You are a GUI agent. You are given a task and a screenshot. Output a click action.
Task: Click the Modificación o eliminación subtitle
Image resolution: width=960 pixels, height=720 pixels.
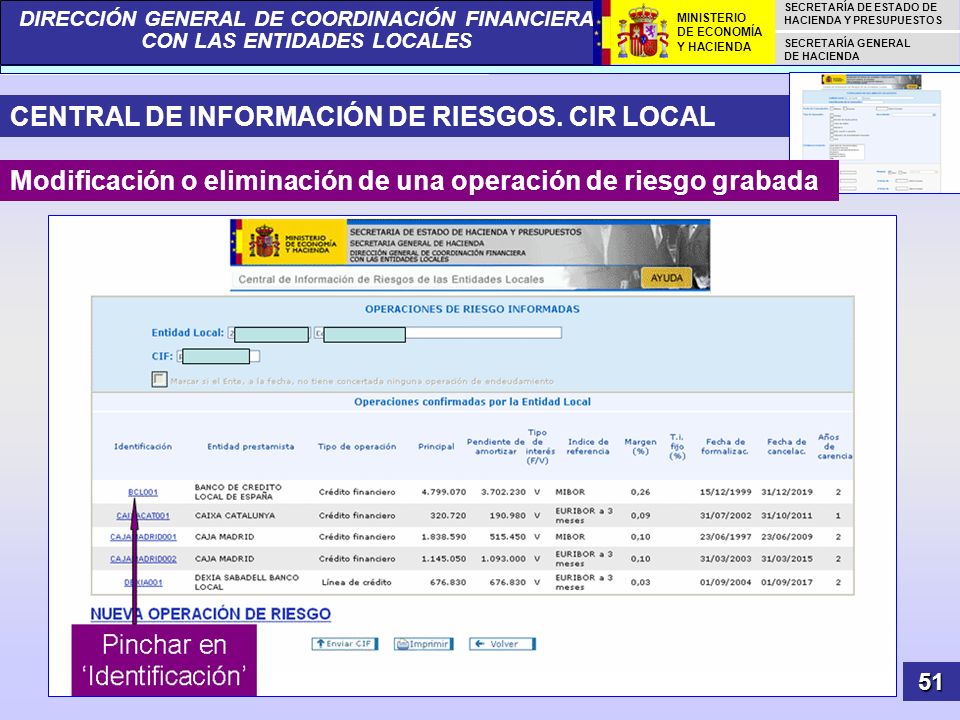click(414, 181)
